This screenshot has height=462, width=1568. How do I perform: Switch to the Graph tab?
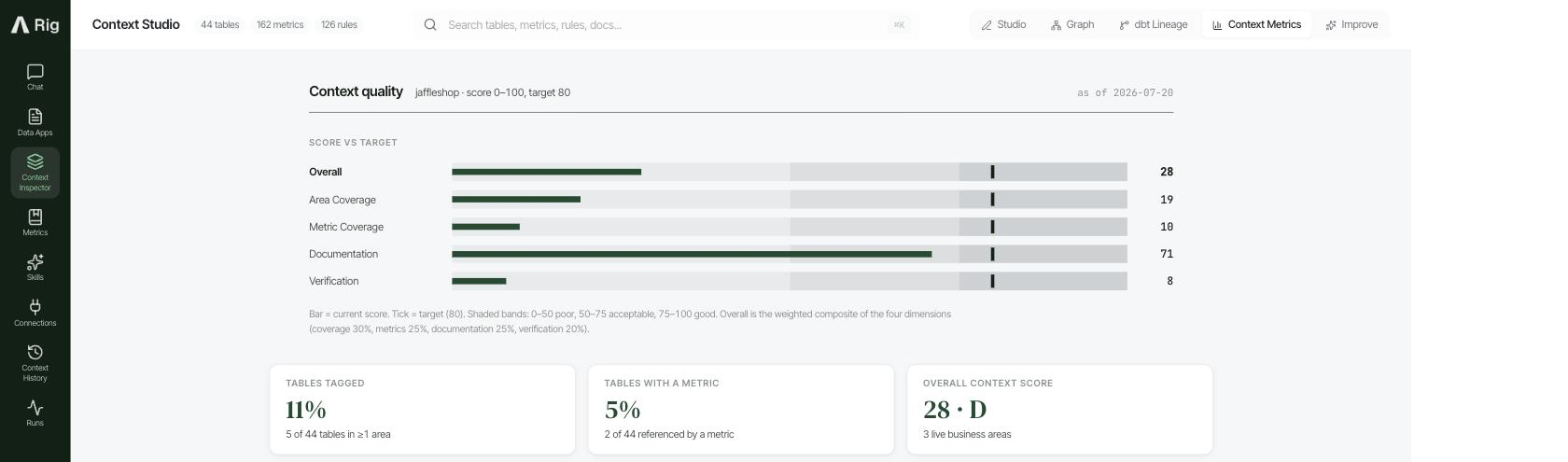point(1072,25)
